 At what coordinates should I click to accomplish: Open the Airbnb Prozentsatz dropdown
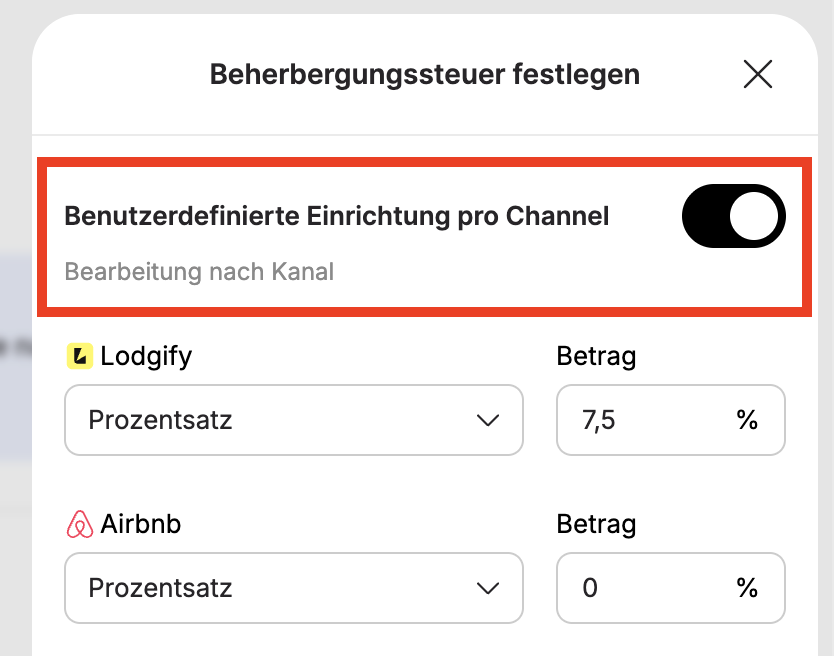click(x=294, y=588)
